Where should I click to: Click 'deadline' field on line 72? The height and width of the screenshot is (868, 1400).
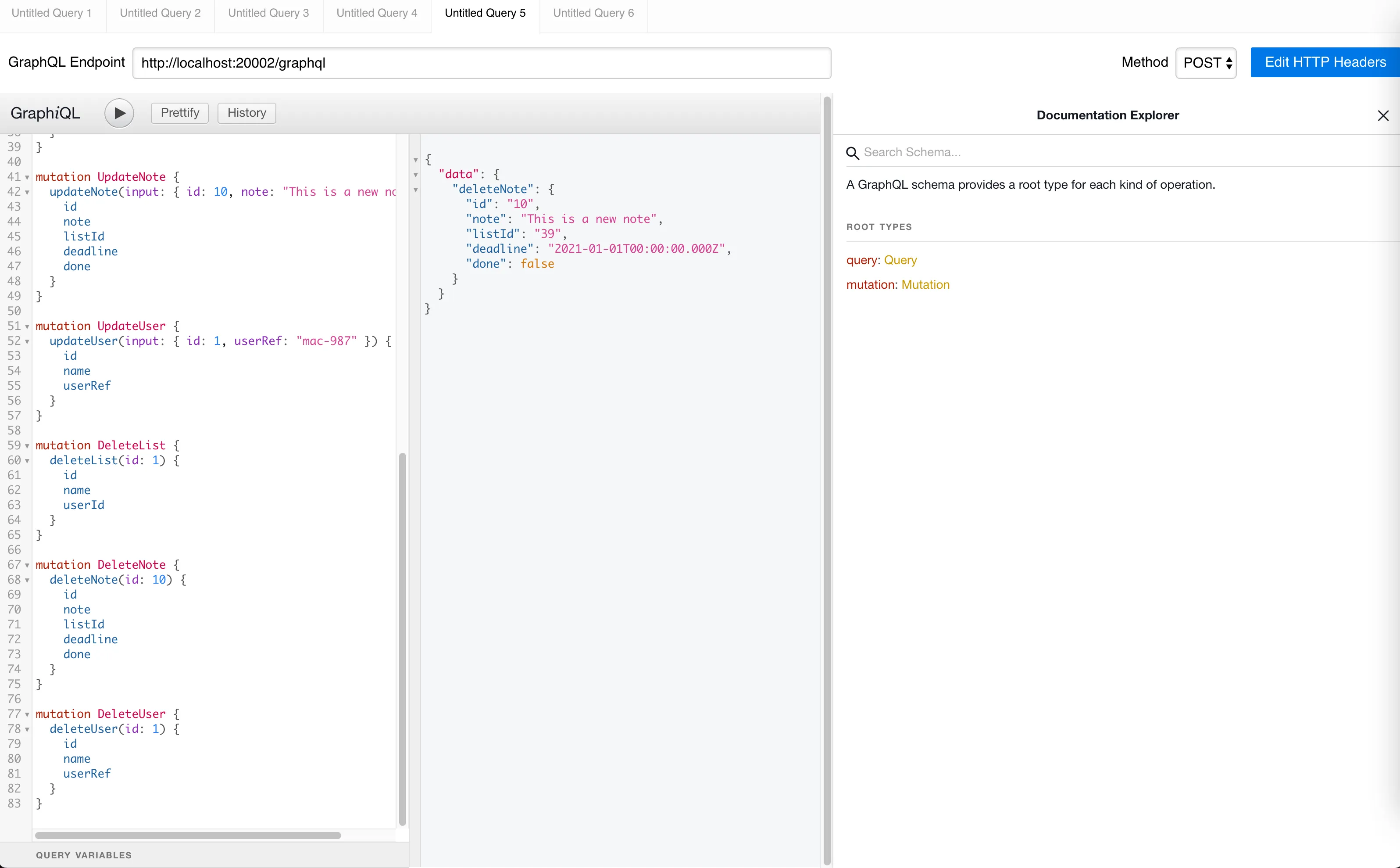point(91,639)
